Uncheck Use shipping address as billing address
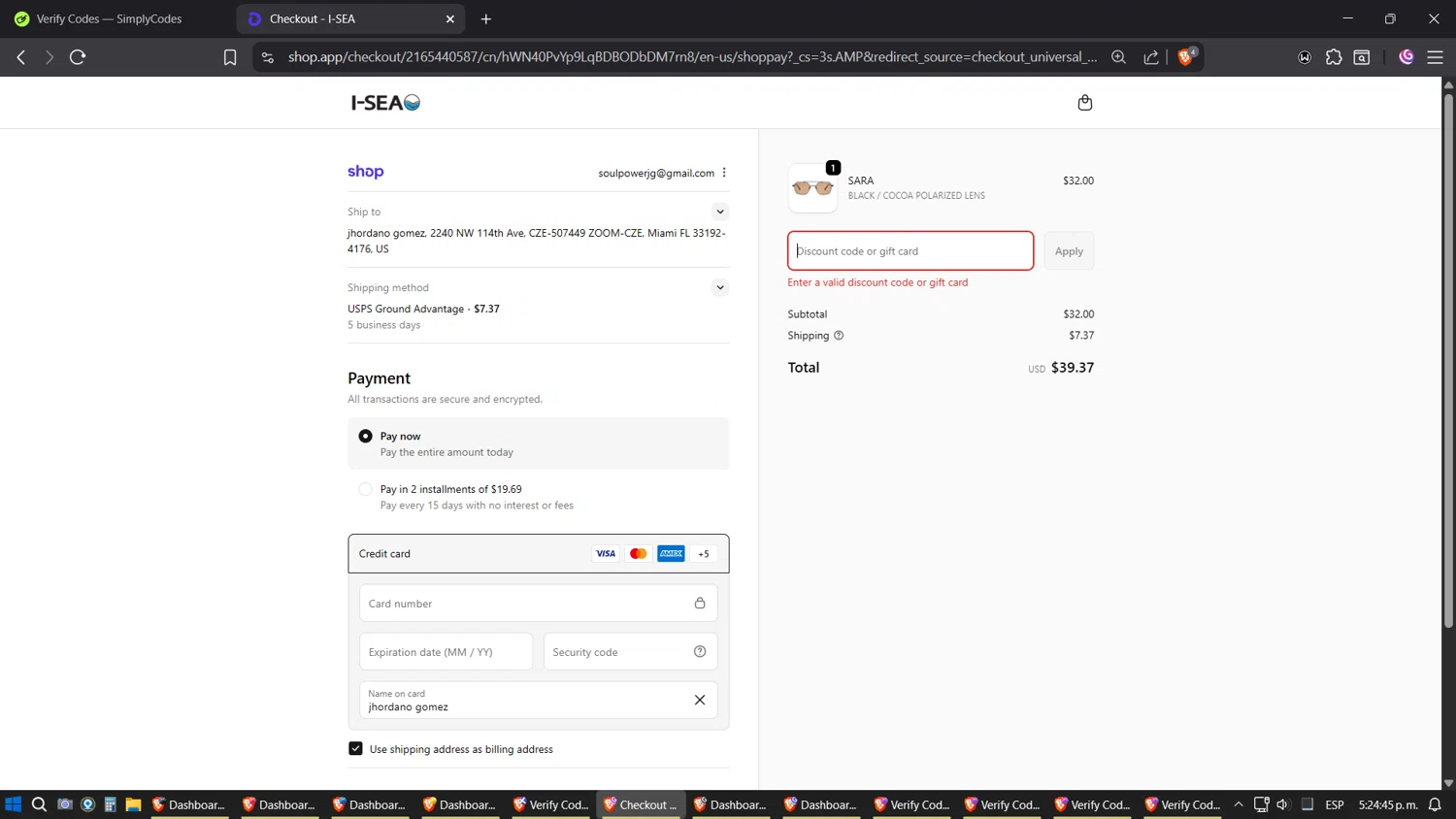 pyautogui.click(x=355, y=749)
